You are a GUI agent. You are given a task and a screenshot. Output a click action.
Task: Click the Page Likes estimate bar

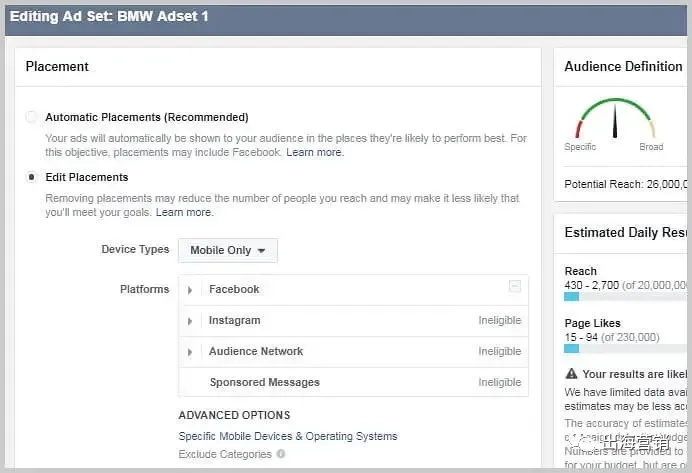pyautogui.click(x=625, y=349)
